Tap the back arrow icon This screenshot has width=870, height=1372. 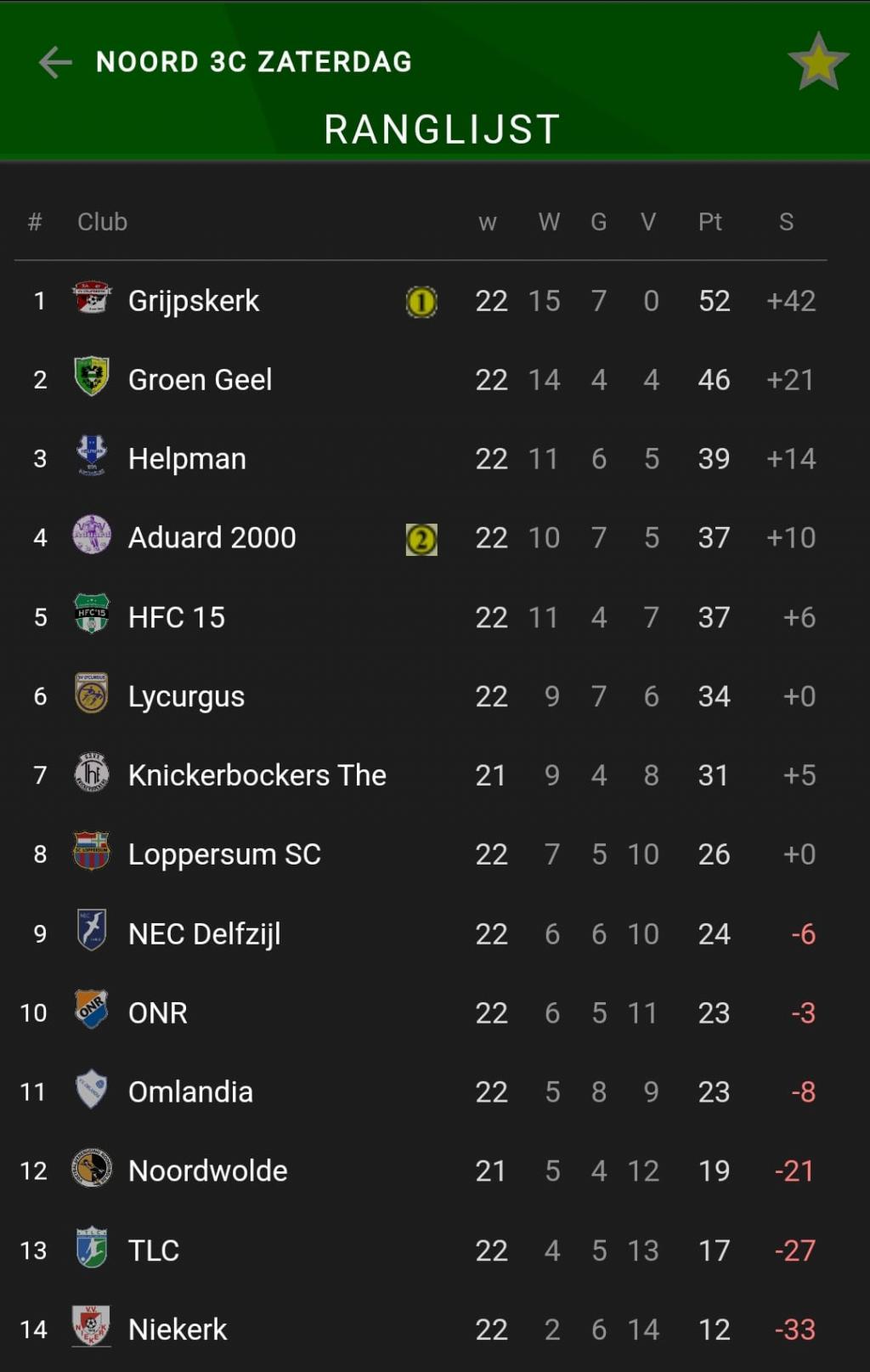point(55,62)
